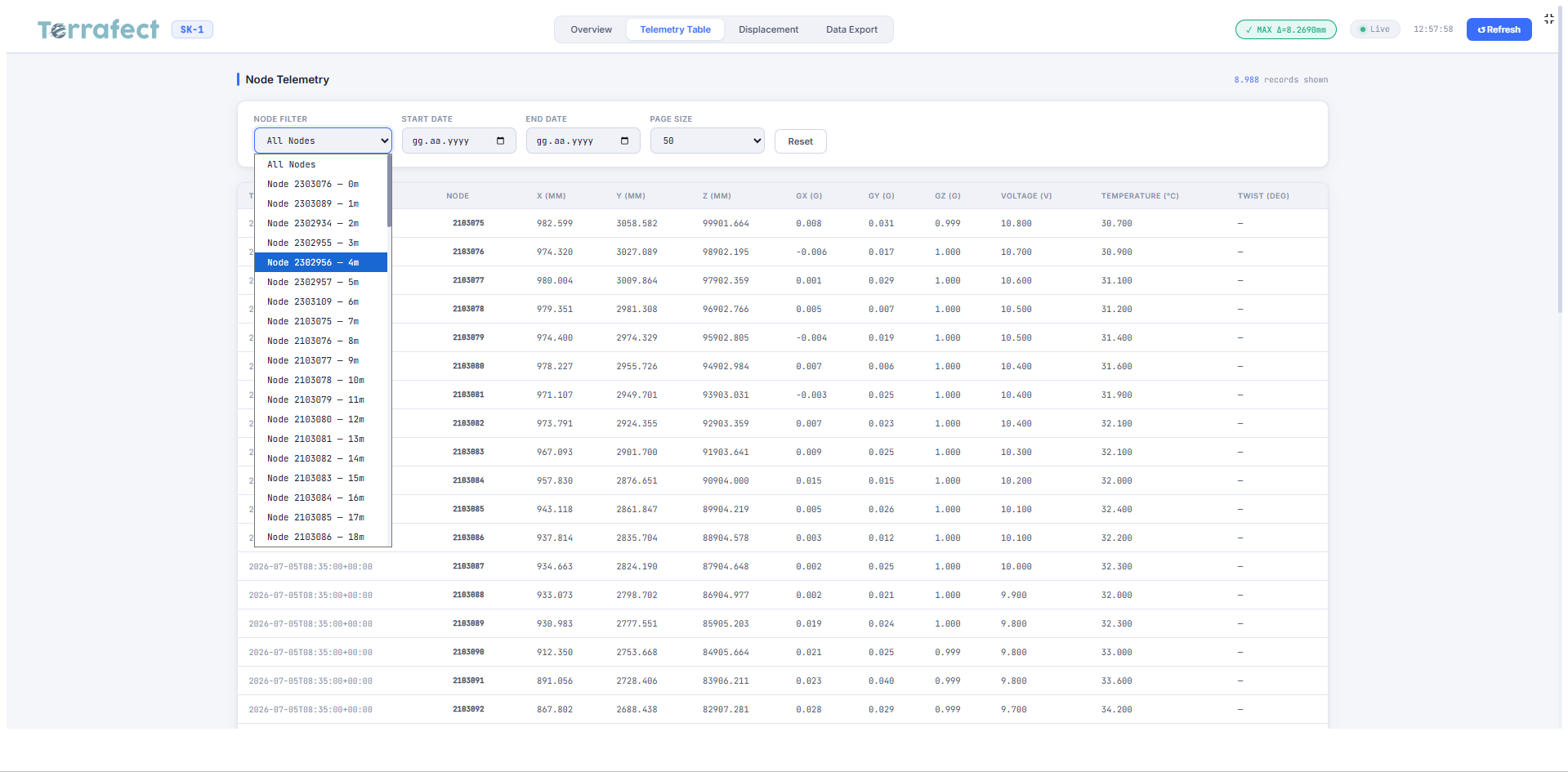Select the Telemetry Table tab
Viewport: 1568px width, 772px height.
coord(675,29)
